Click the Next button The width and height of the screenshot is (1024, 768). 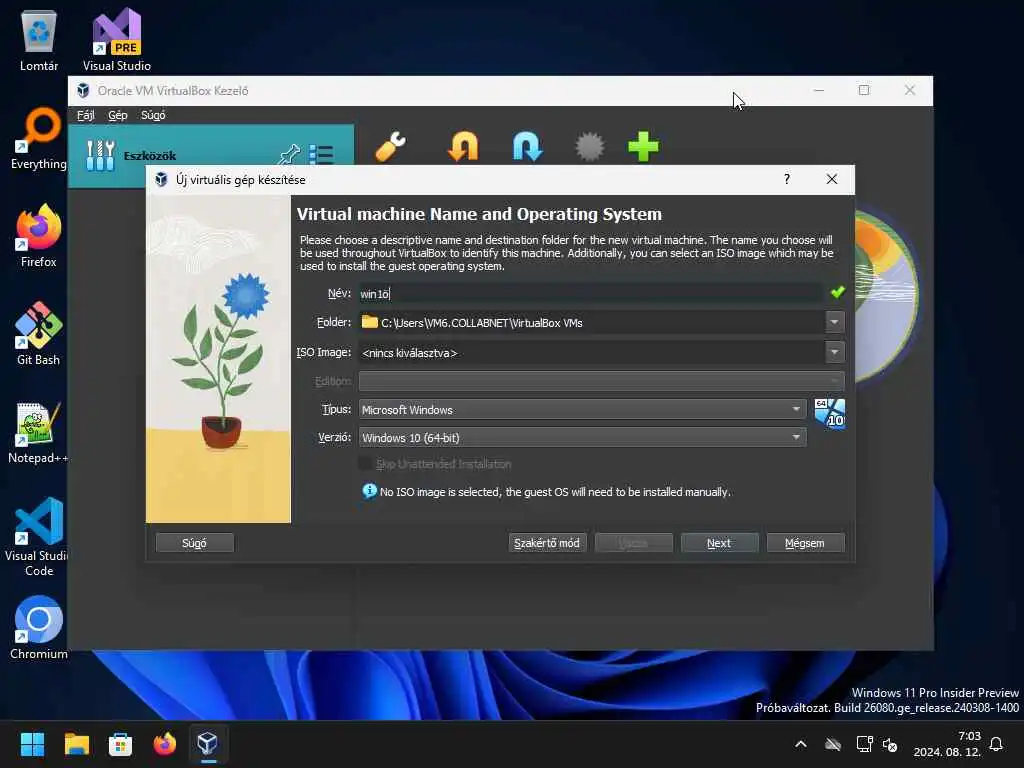tap(719, 543)
